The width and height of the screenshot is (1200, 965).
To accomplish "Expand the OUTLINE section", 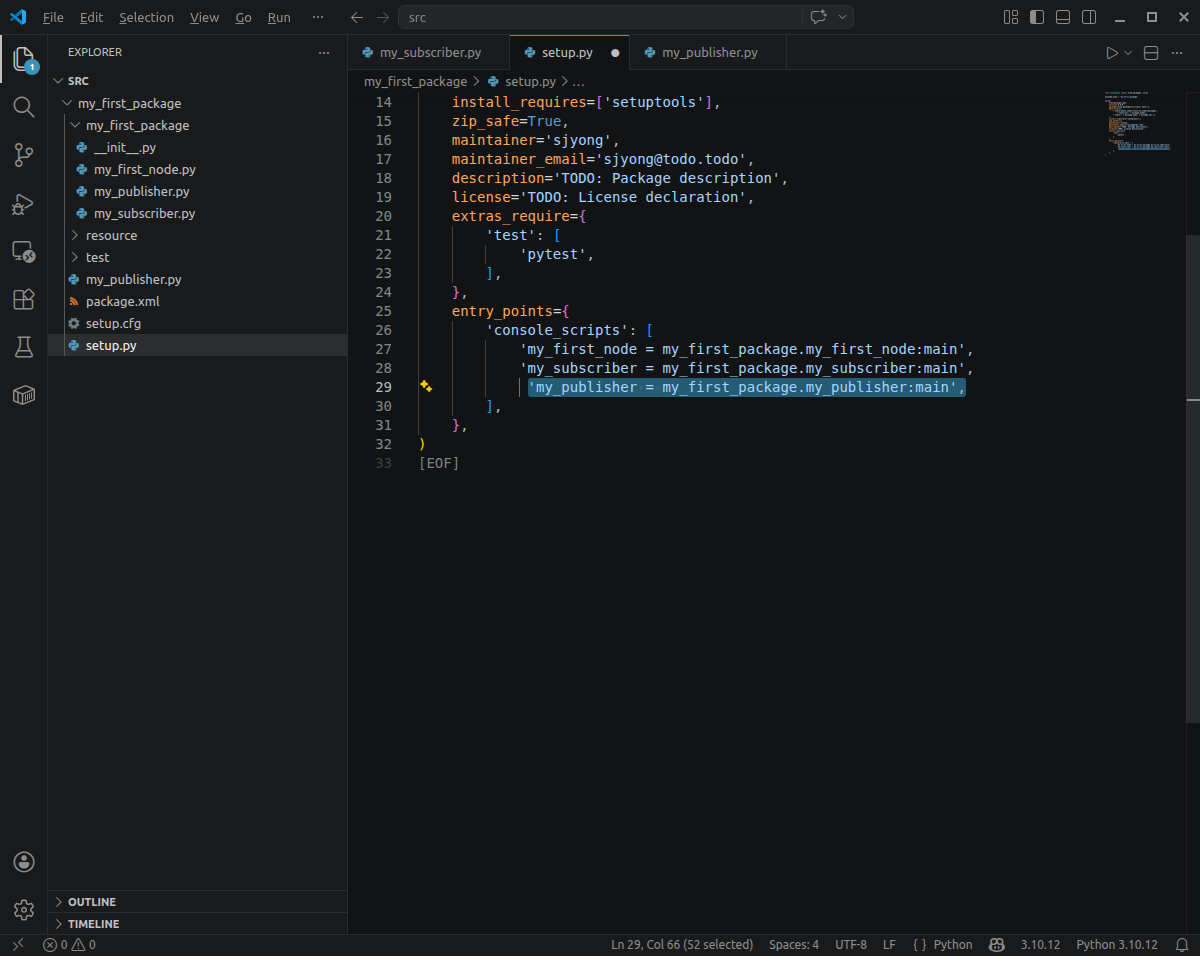I will tap(198, 902).
